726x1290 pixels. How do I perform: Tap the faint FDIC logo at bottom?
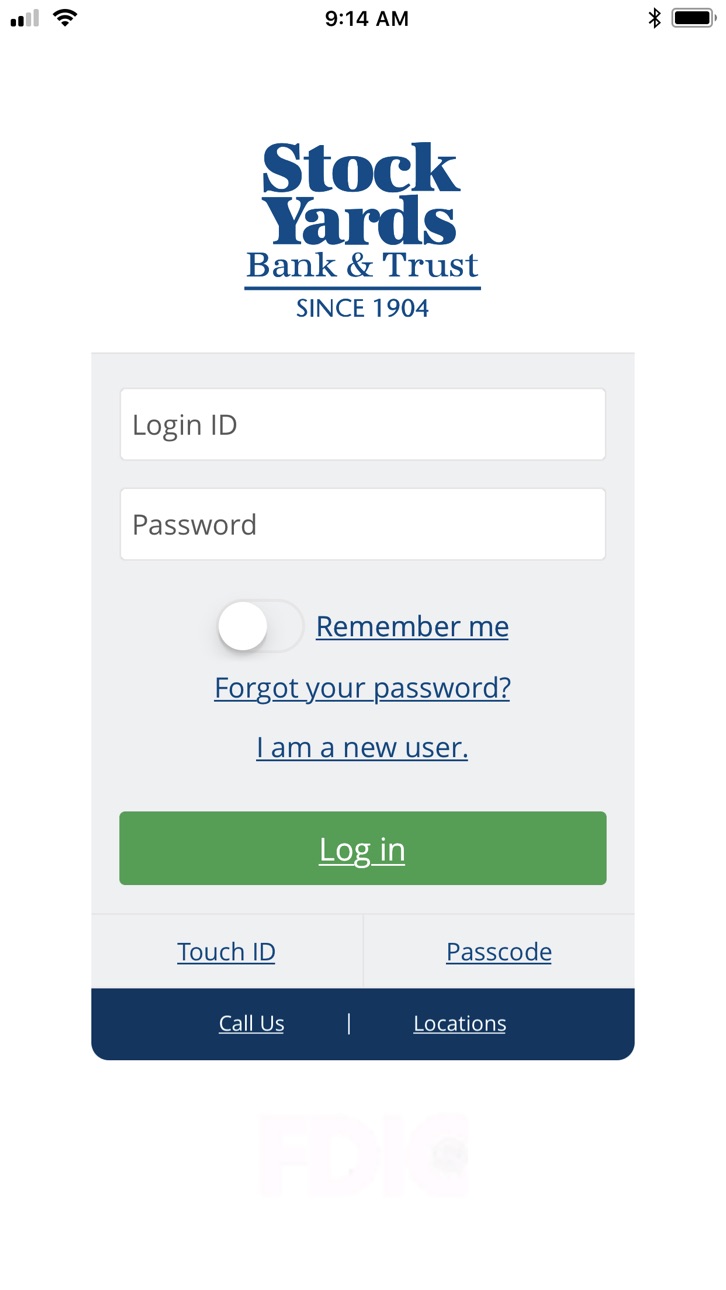coord(363,1156)
